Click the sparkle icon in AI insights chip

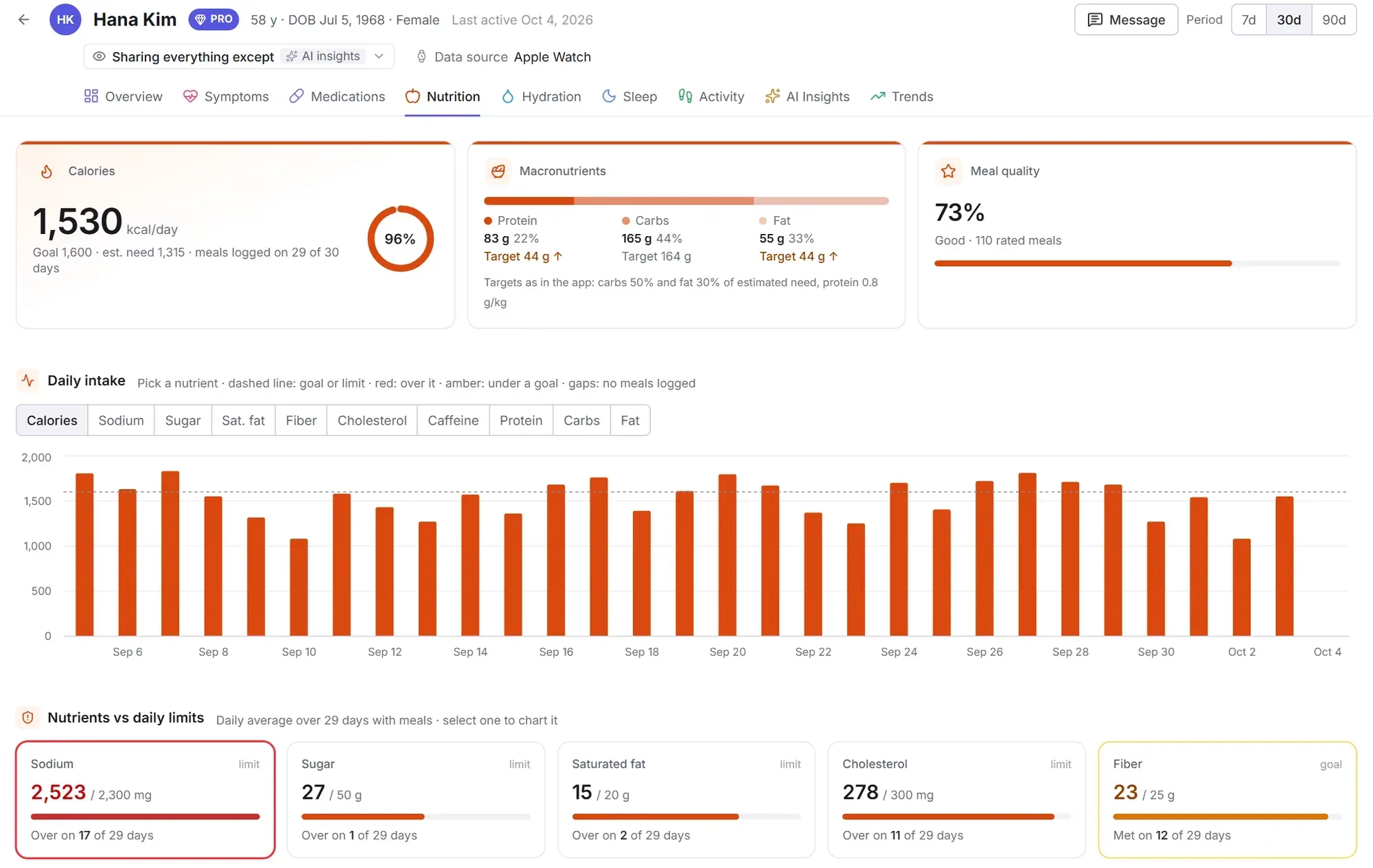pos(292,56)
